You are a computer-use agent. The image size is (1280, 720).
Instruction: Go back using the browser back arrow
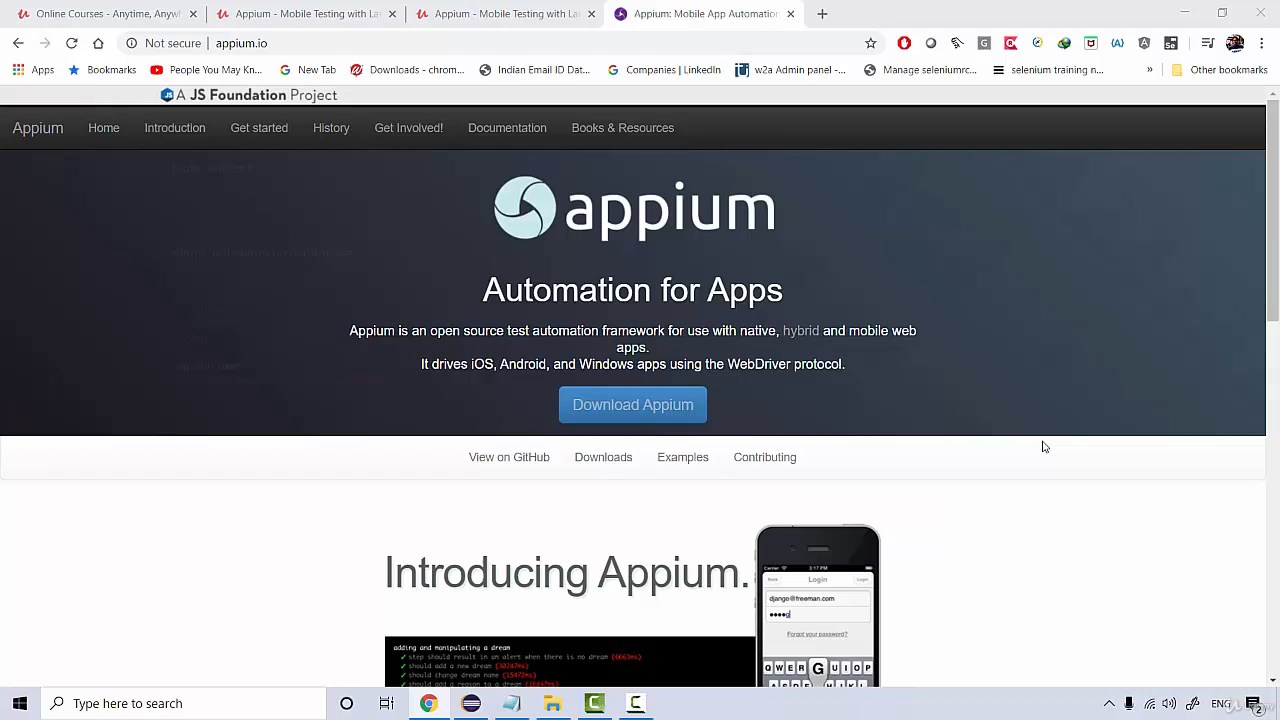click(x=18, y=43)
